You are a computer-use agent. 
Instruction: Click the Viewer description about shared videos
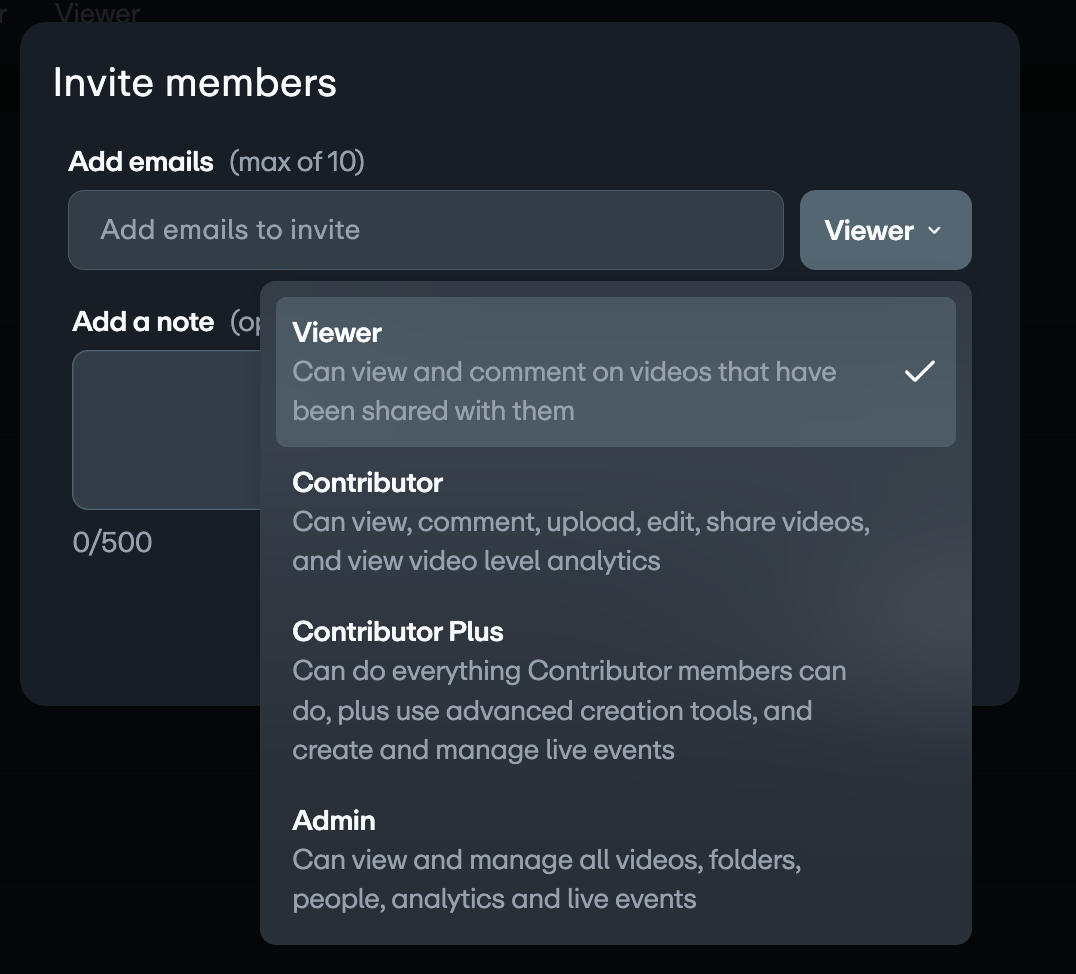pos(563,391)
